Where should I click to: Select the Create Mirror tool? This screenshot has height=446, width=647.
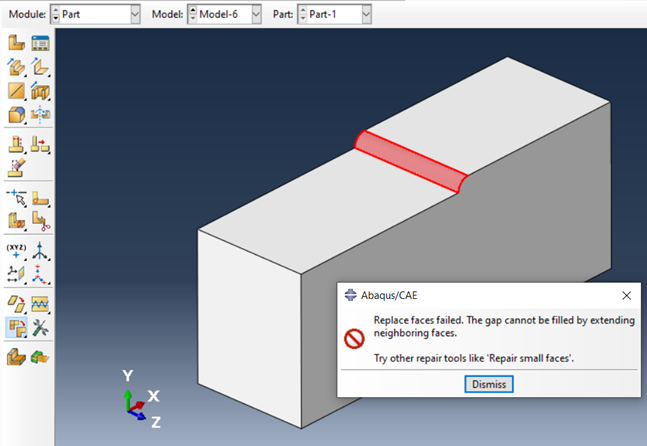(x=40, y=114)
